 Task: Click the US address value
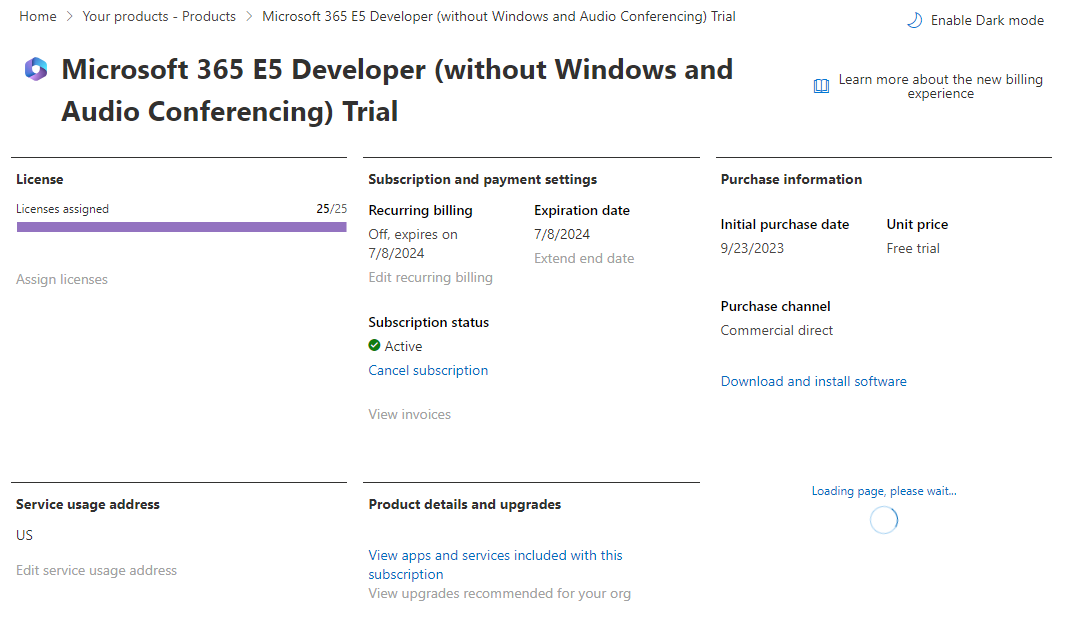25,535
